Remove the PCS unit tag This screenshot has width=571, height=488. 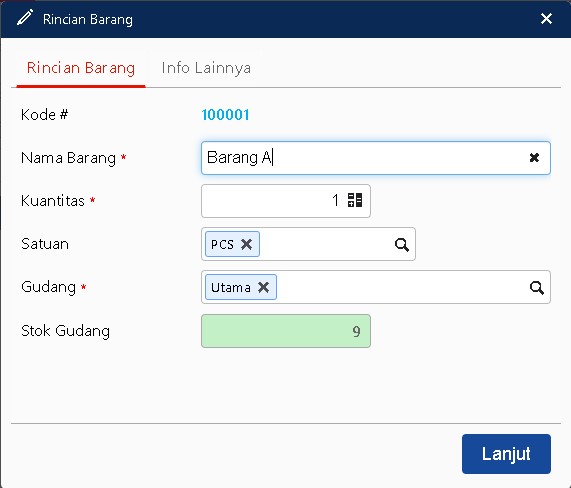[247, 244]
